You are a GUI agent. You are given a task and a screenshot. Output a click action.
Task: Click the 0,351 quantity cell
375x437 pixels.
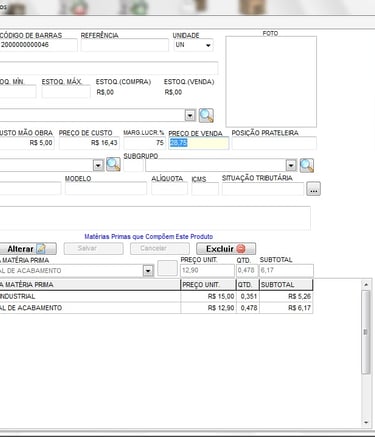pyautogui.click(x=248, y=297)
